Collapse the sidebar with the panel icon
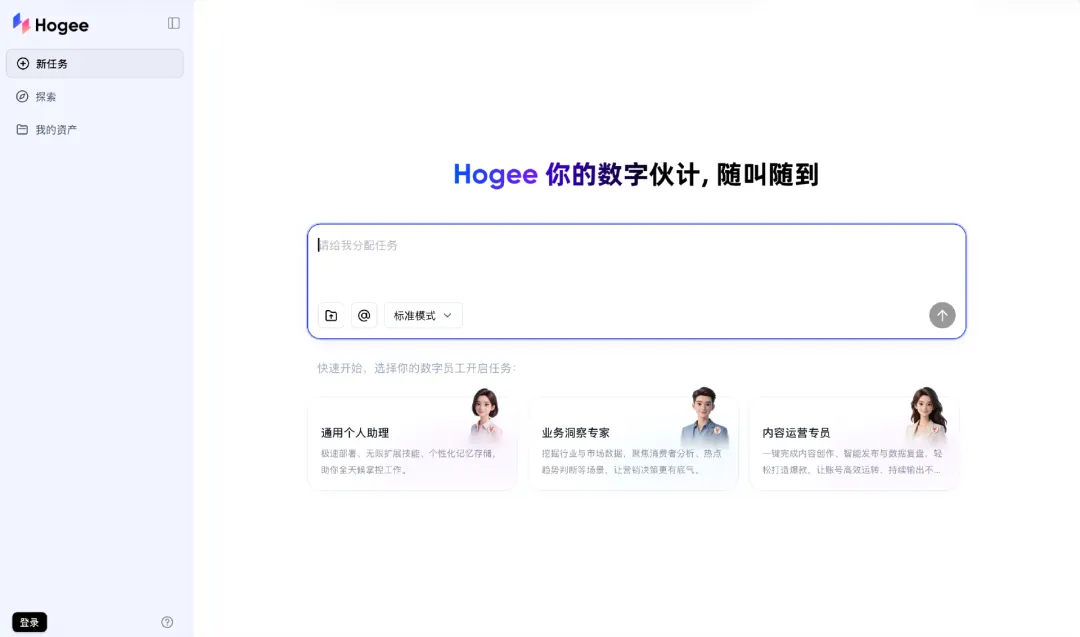 click(174, 23)
